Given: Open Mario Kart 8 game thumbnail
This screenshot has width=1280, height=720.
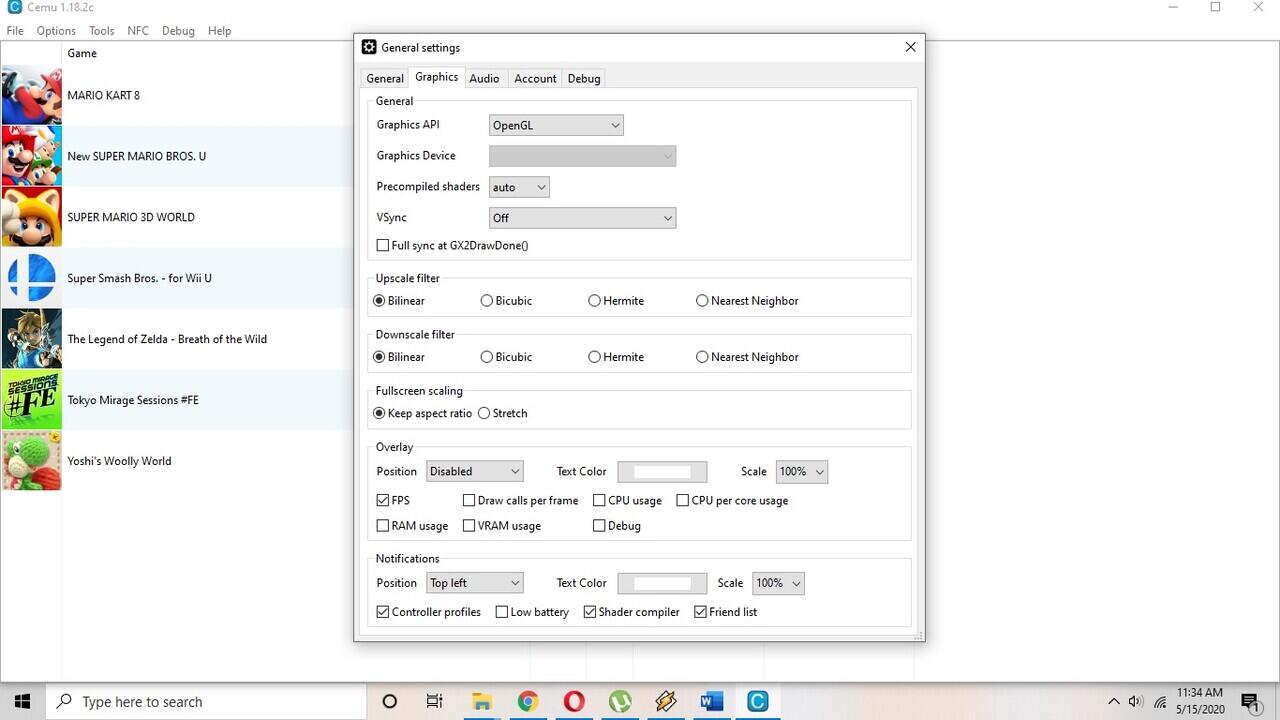Looking at the screenshot, I should 31,95.
